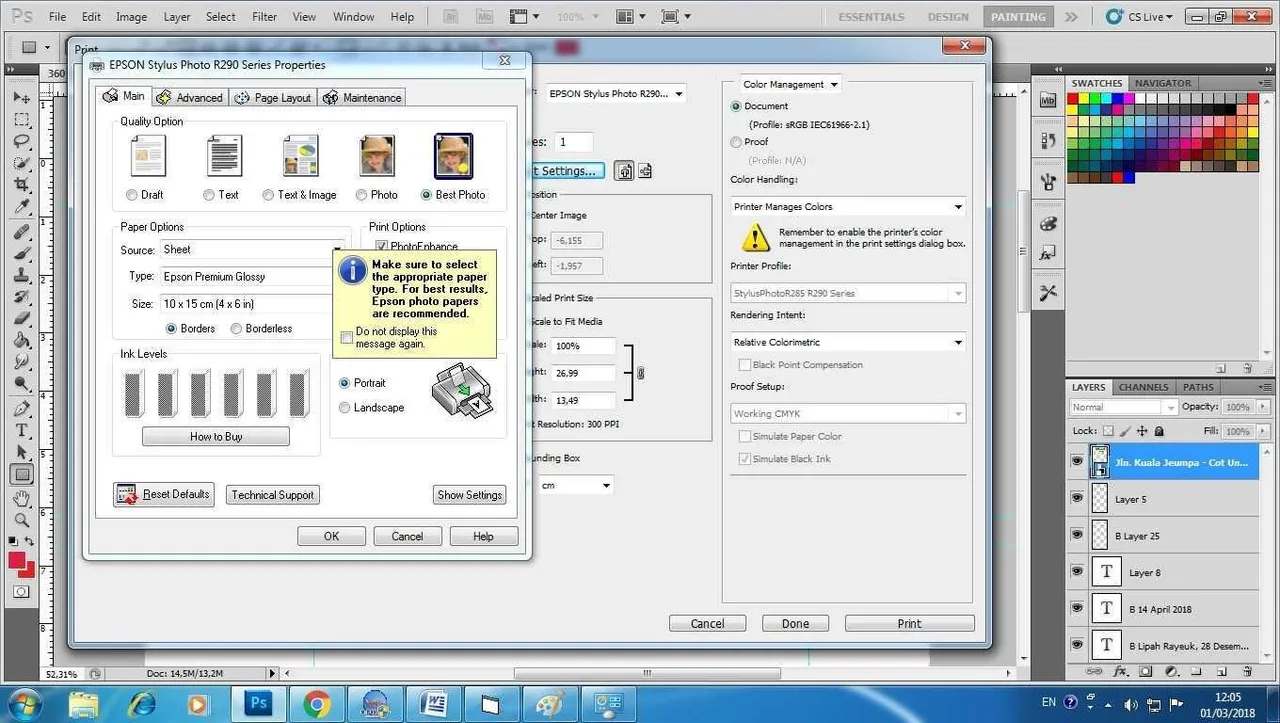1280x723 pixels.
Task: Select the Proof radio in Color Management
Action: pyautogui.click(x=736, y=142)
